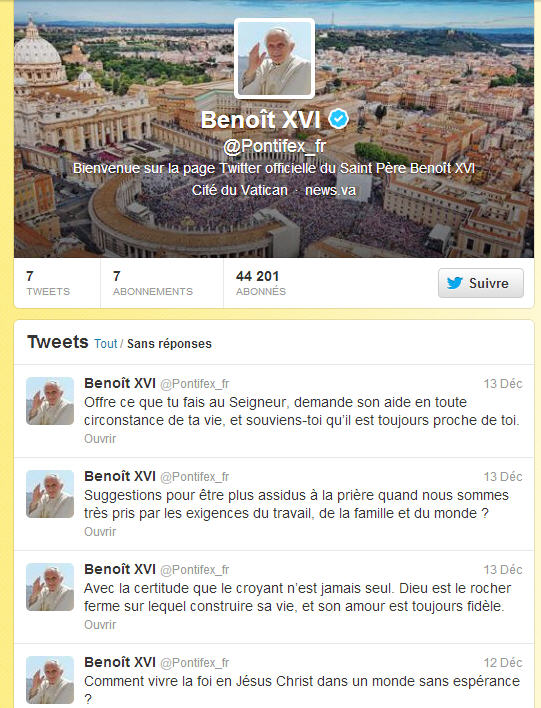The image size is (541, 708).
Task: Click the avatar on the 'Comment vivre la foi' tweet
Action: (50, 680)
